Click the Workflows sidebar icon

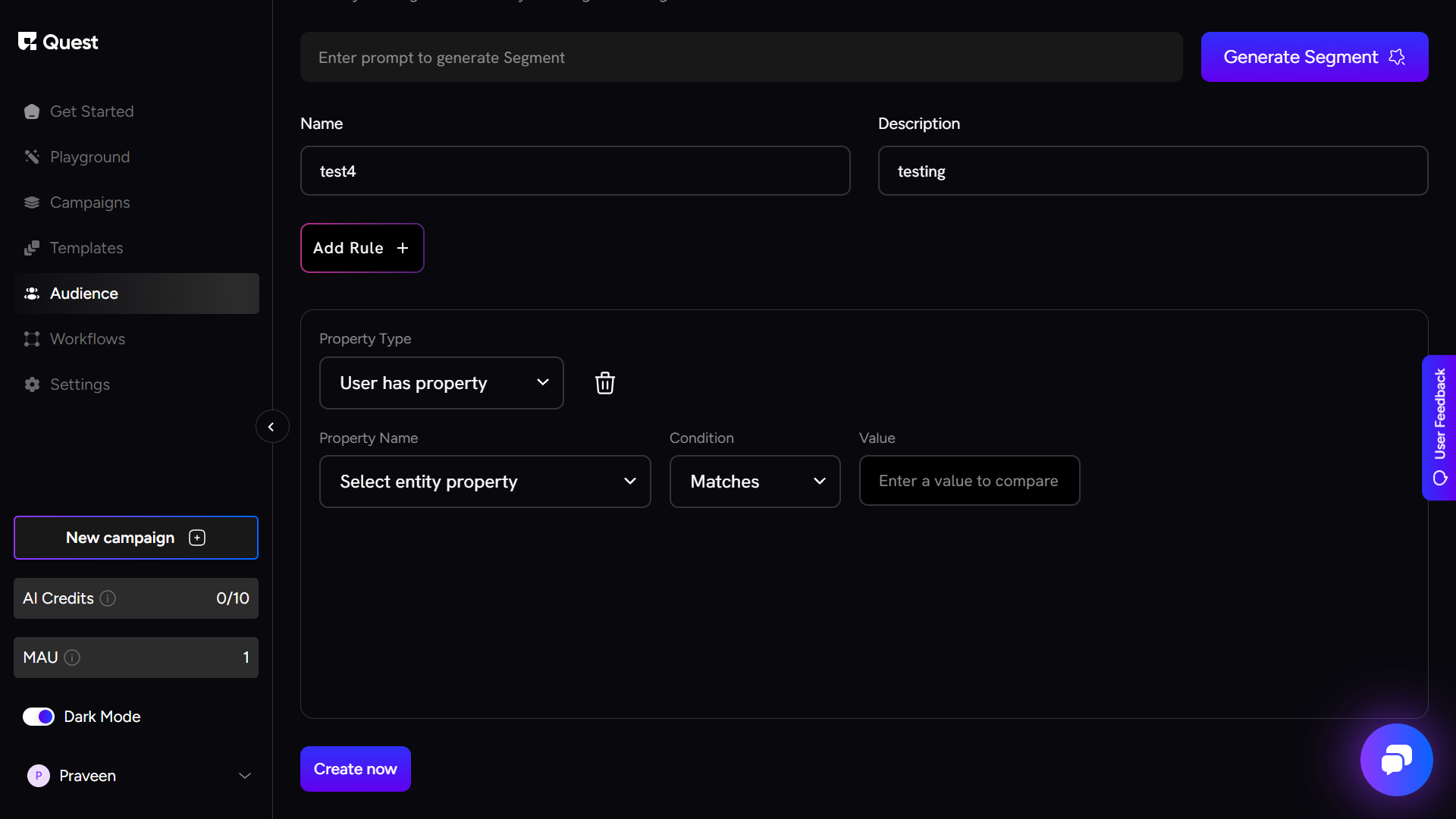coord(32,339)
